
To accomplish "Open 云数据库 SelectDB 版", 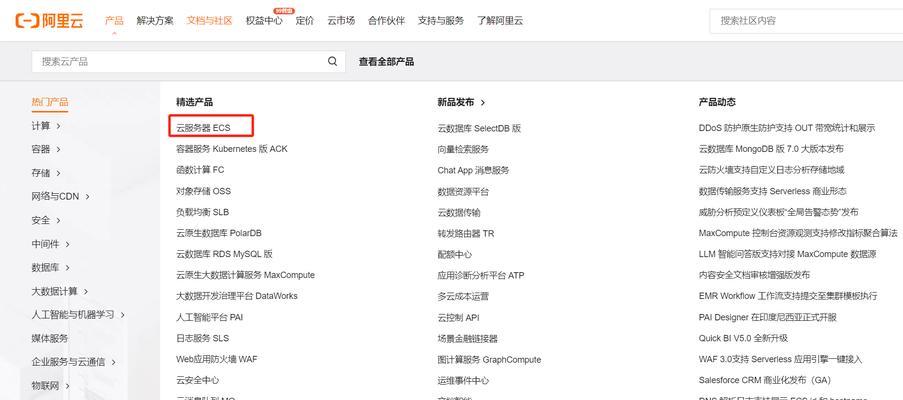I will 479,128.
